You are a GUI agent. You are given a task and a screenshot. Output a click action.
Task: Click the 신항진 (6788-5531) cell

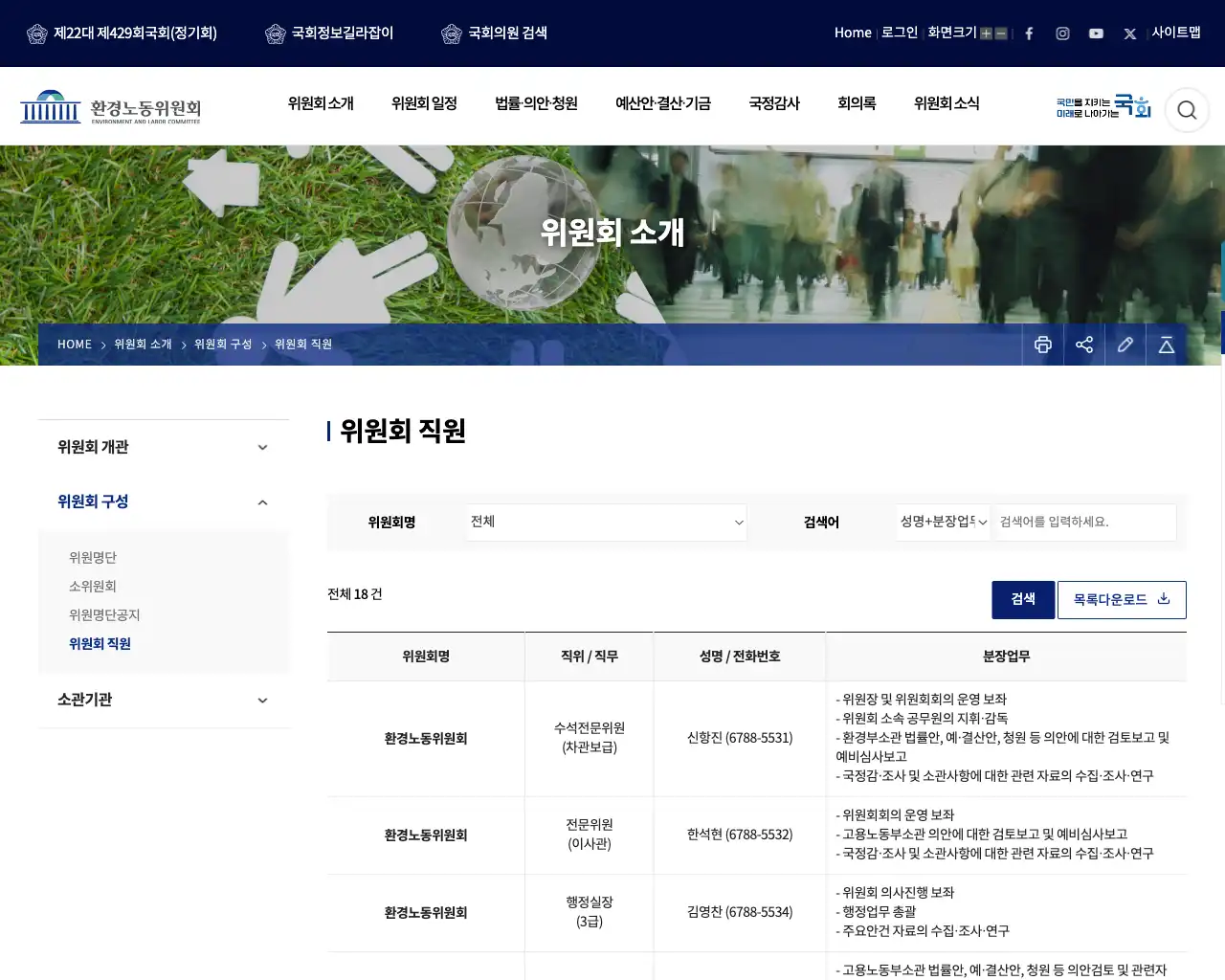click(x=740, y=738)
